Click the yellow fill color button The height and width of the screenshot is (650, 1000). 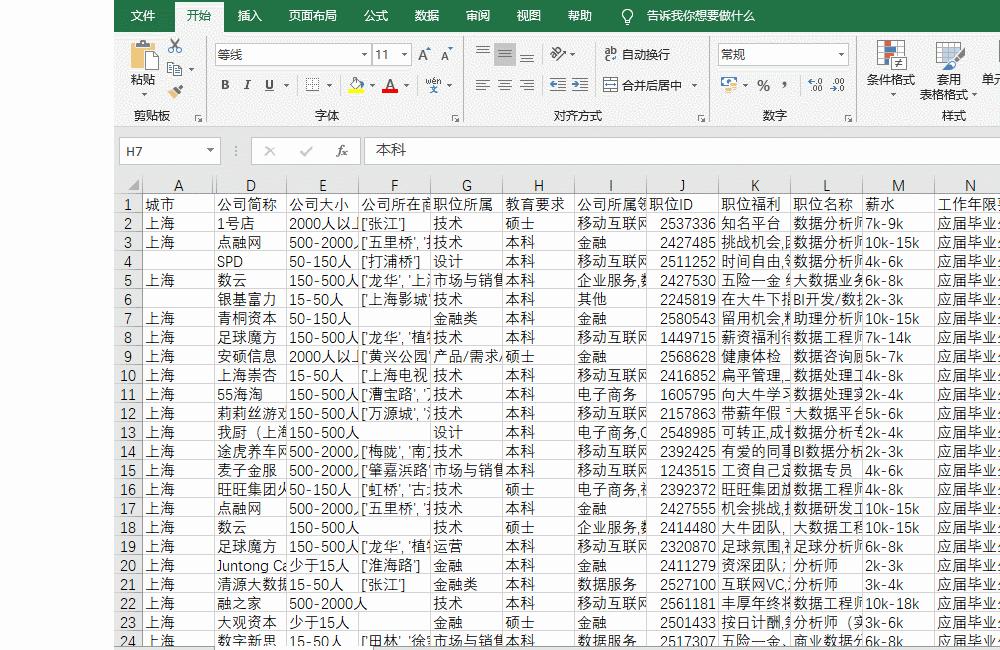(x=356, y=85)
